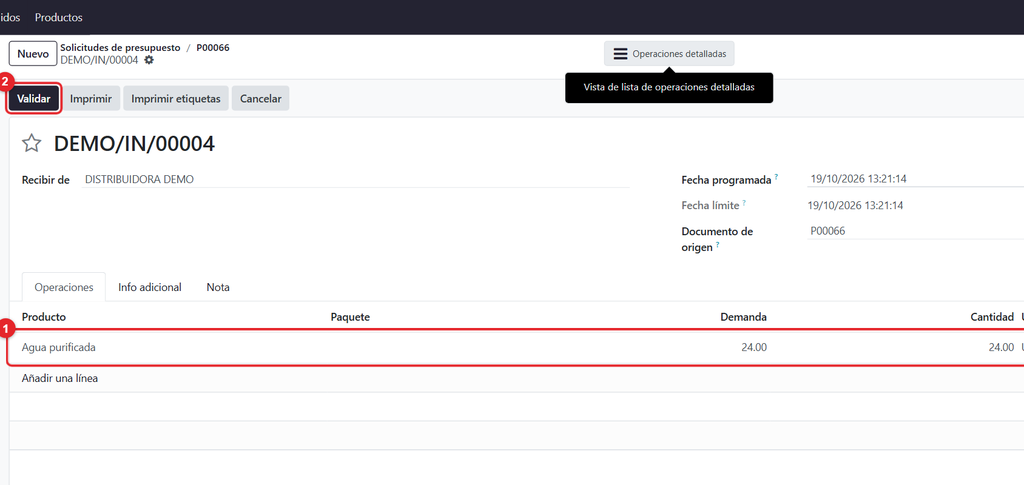Cancel the receipt with Cancelar
The image size is (1024, 485).
click(261, 99)
